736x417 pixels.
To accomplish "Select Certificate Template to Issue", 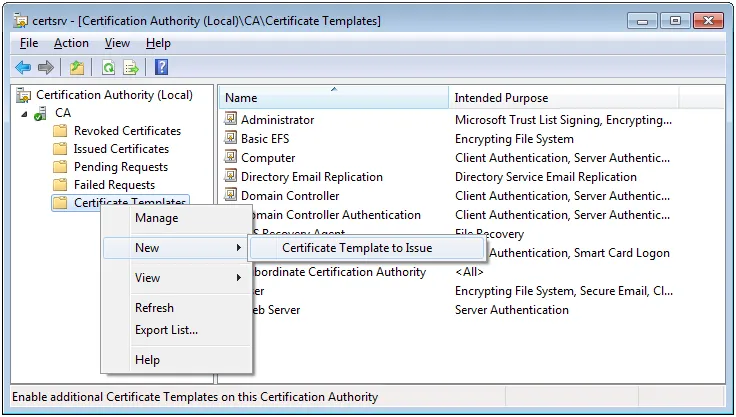I will (367, 248).
